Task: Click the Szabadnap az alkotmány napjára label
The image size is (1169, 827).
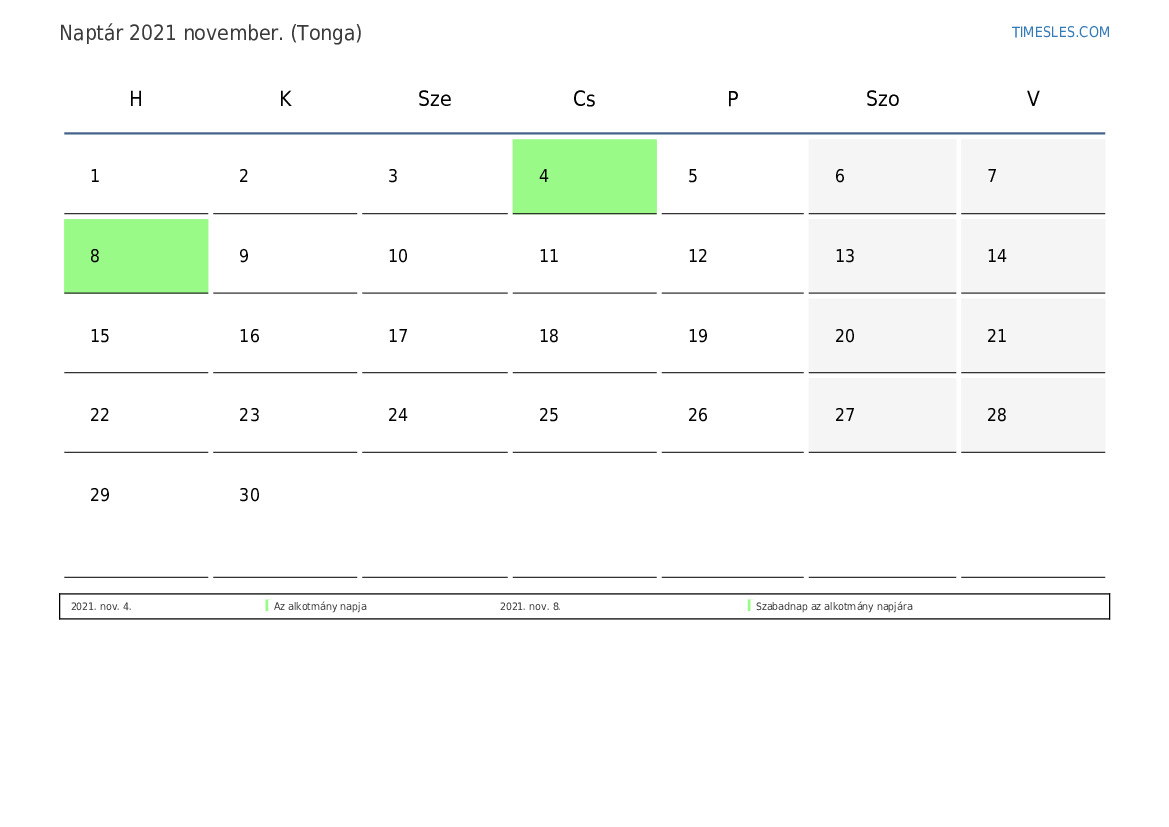Action: 834,606
